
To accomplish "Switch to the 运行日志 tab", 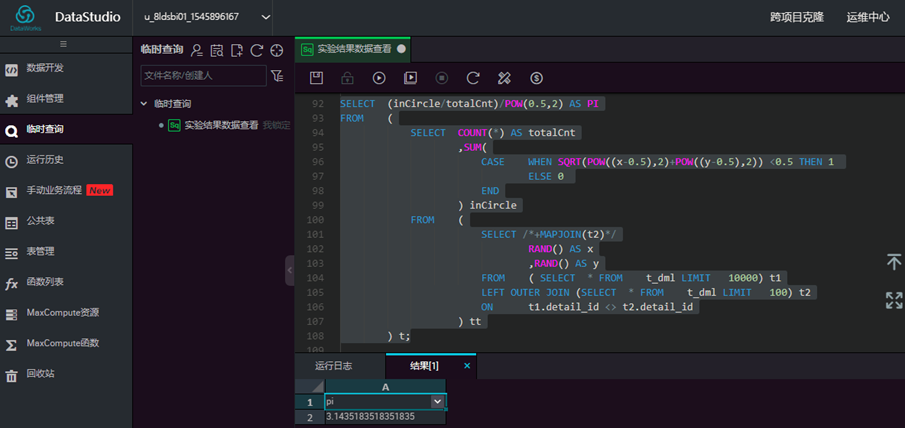I will click(334, 366).
